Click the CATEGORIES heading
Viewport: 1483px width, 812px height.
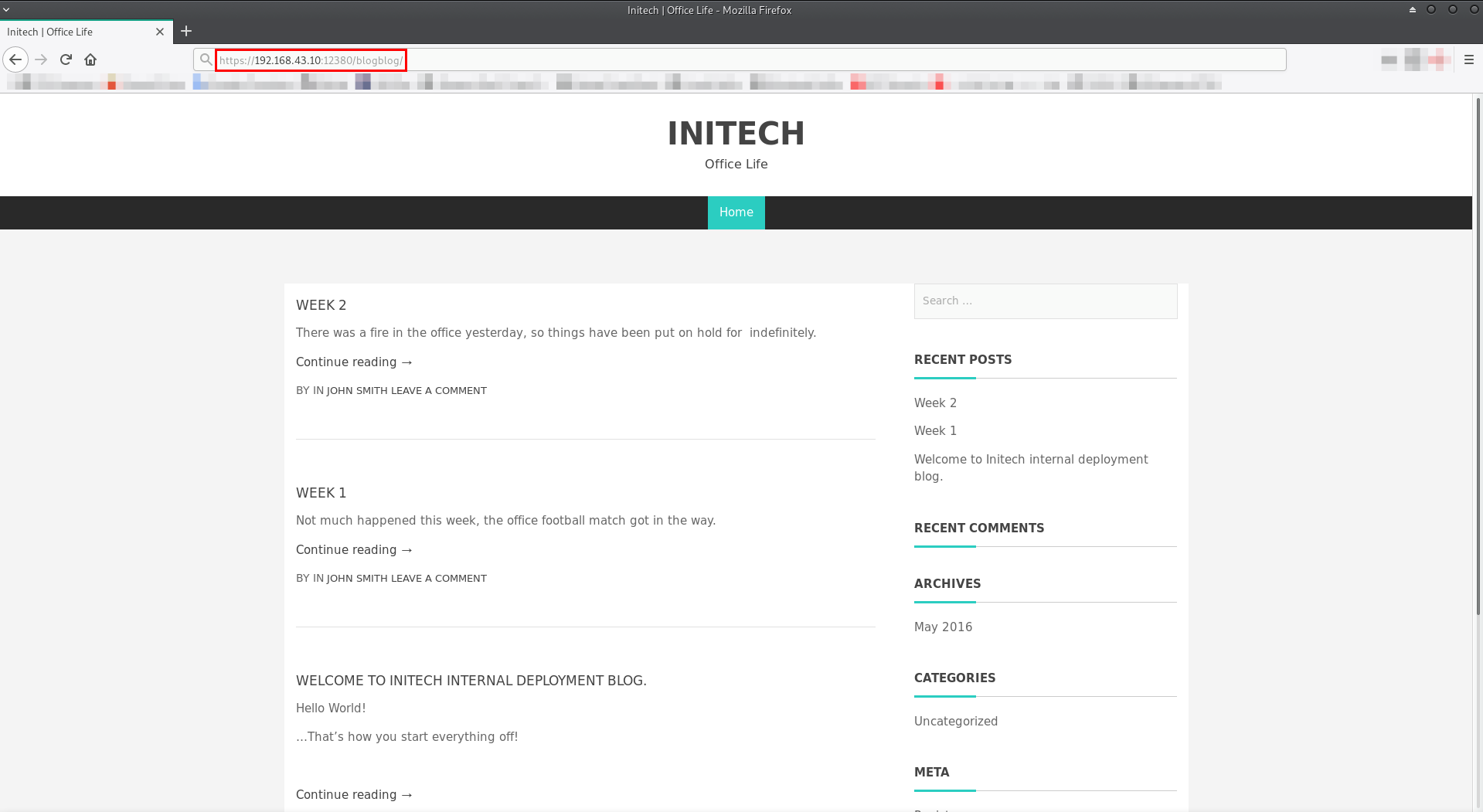coord(954,678)
